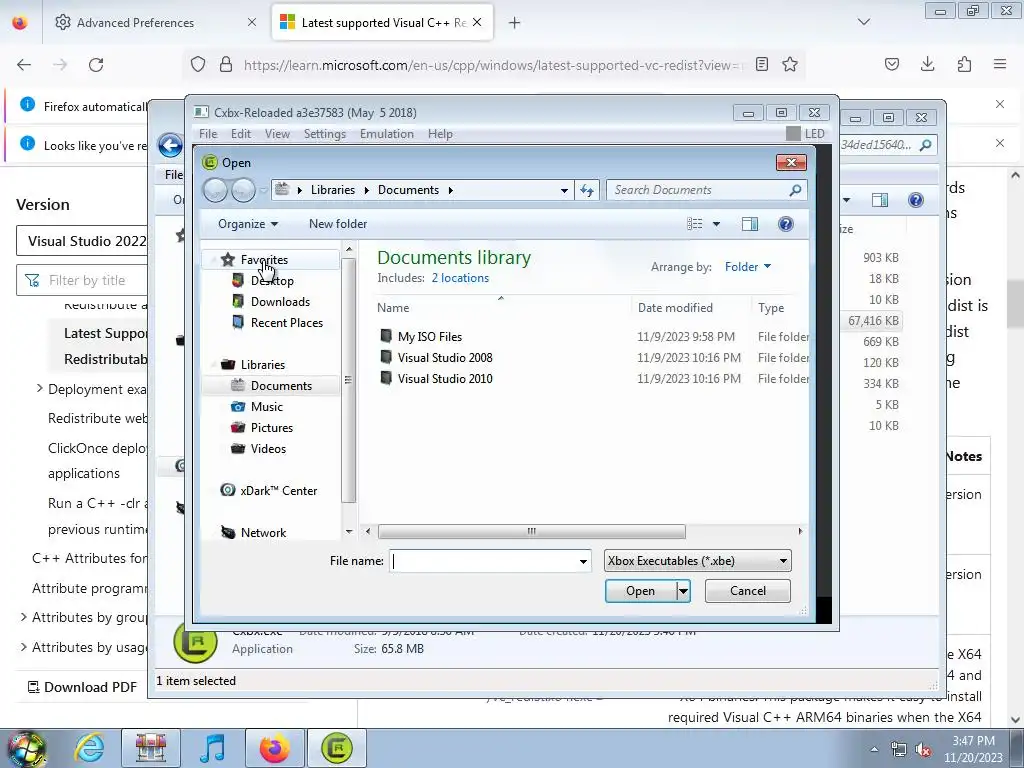Click the Download PDF link
Viewport: 1024px width, 768px height.
click(x=82, y=688)
